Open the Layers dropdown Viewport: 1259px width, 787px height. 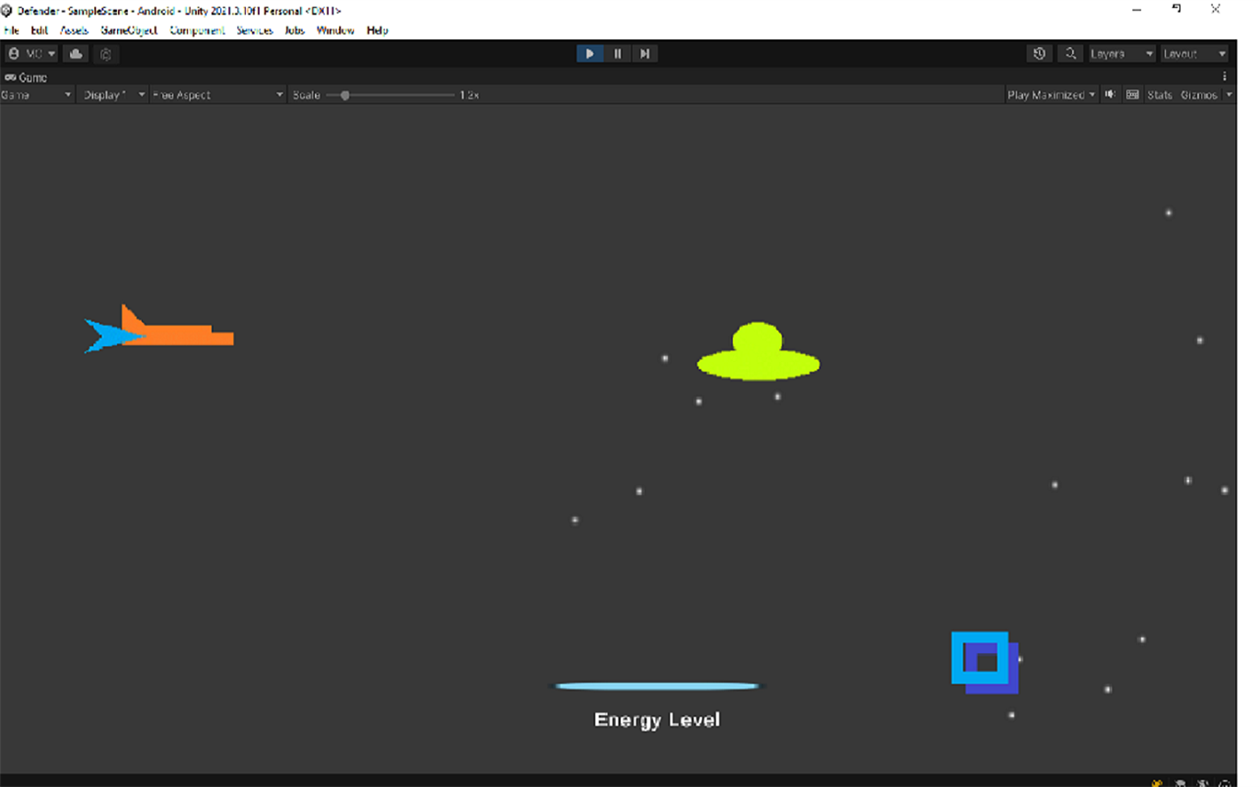click(x=1121, y=53)
